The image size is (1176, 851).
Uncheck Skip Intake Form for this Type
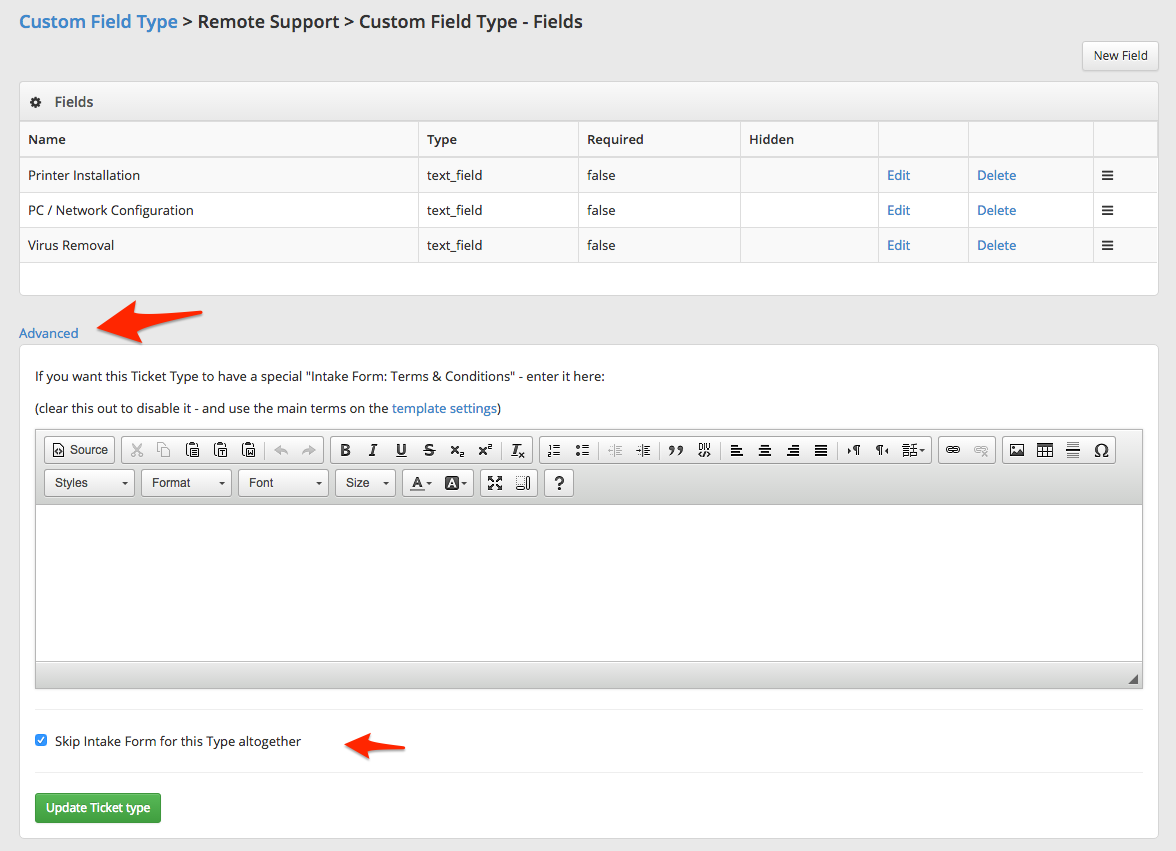tap(41, 741)
